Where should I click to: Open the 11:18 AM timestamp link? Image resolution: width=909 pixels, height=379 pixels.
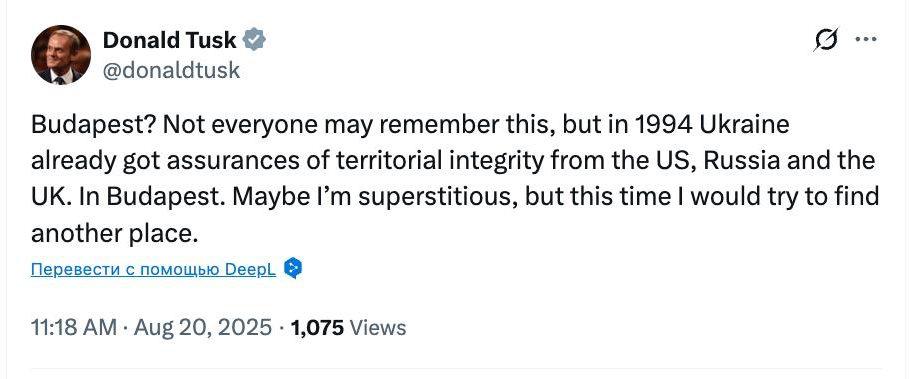point(74,327)
